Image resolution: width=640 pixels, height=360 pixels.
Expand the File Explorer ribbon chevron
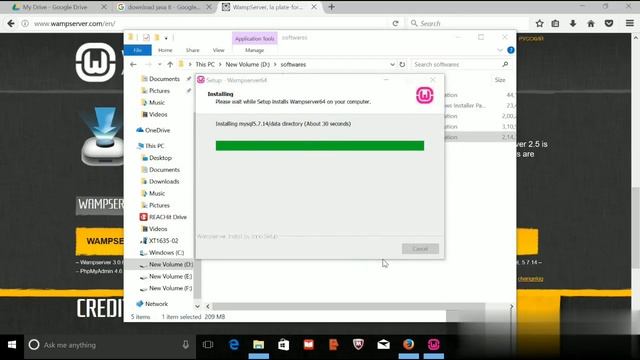click(x=500, y=50)
